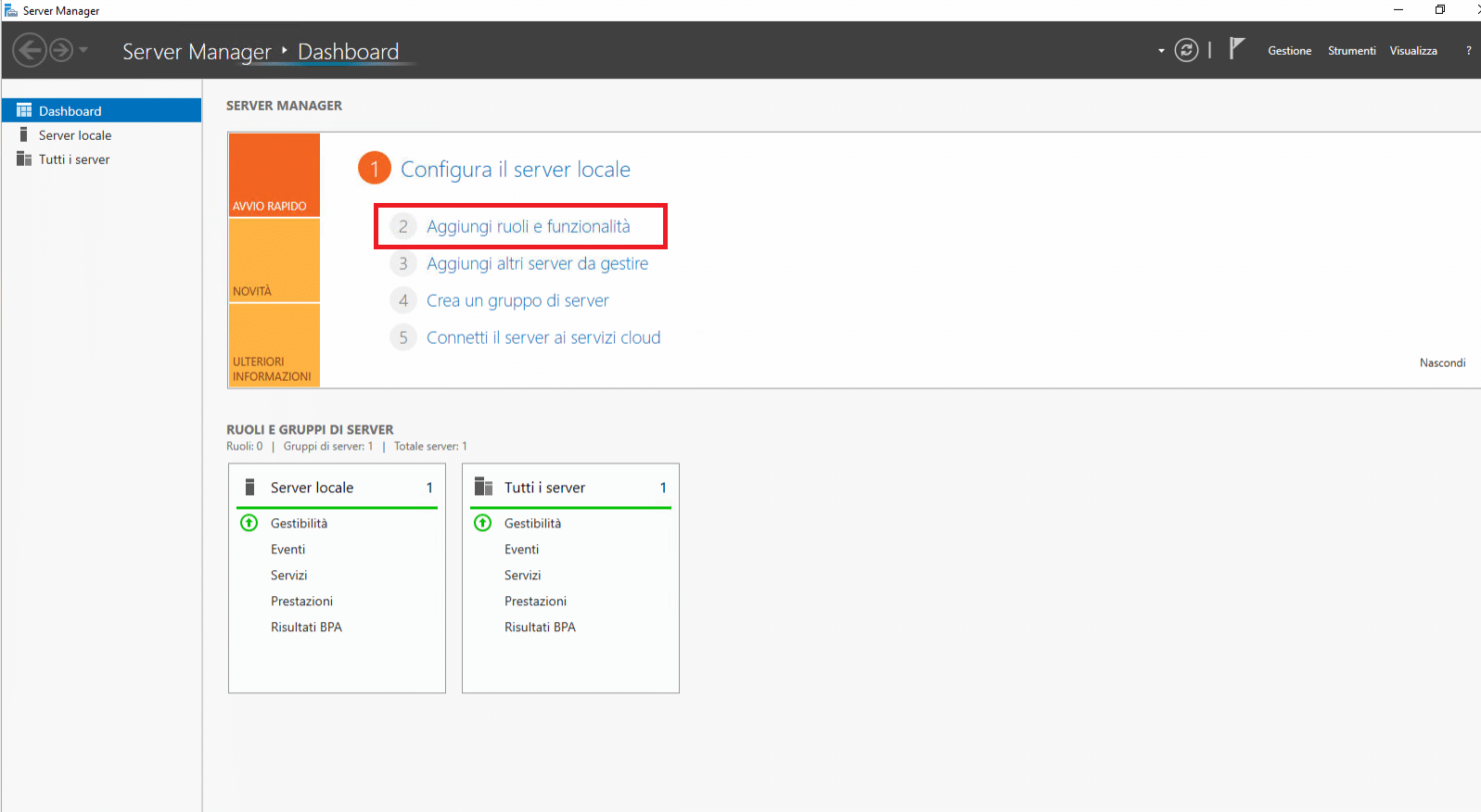Expand dropdown arrow left of refresh icon
This screenshot has width=1481, height=812.
pyautogui.click(x=1161, y=51)
